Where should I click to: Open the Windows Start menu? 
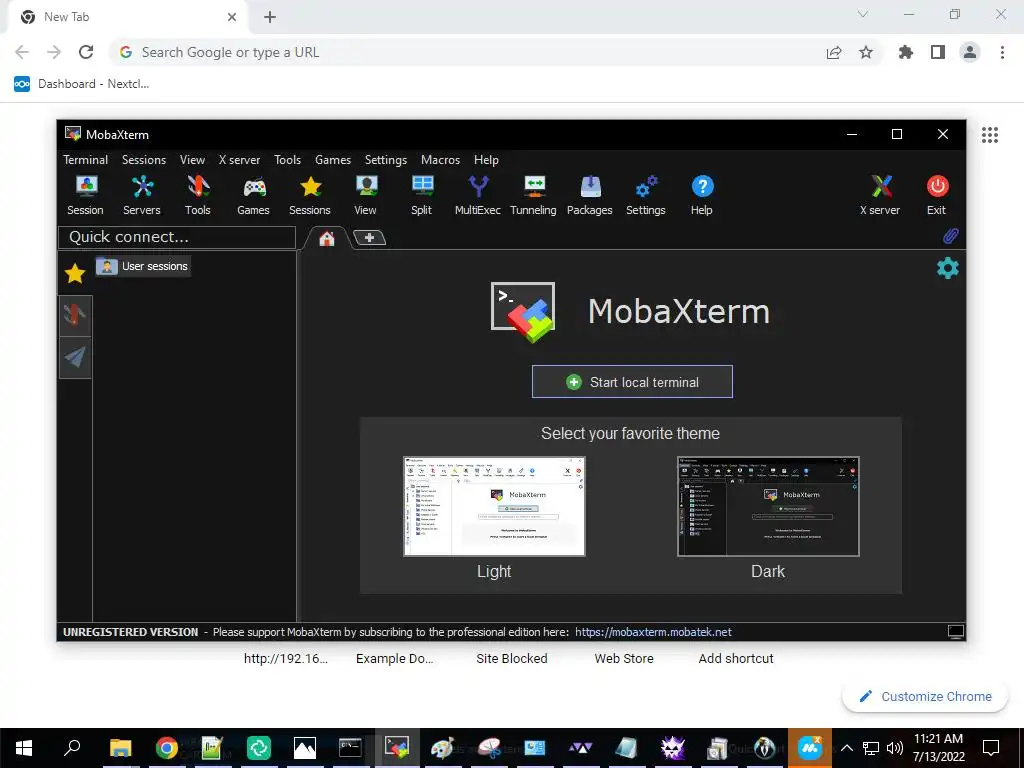point(24,748)
